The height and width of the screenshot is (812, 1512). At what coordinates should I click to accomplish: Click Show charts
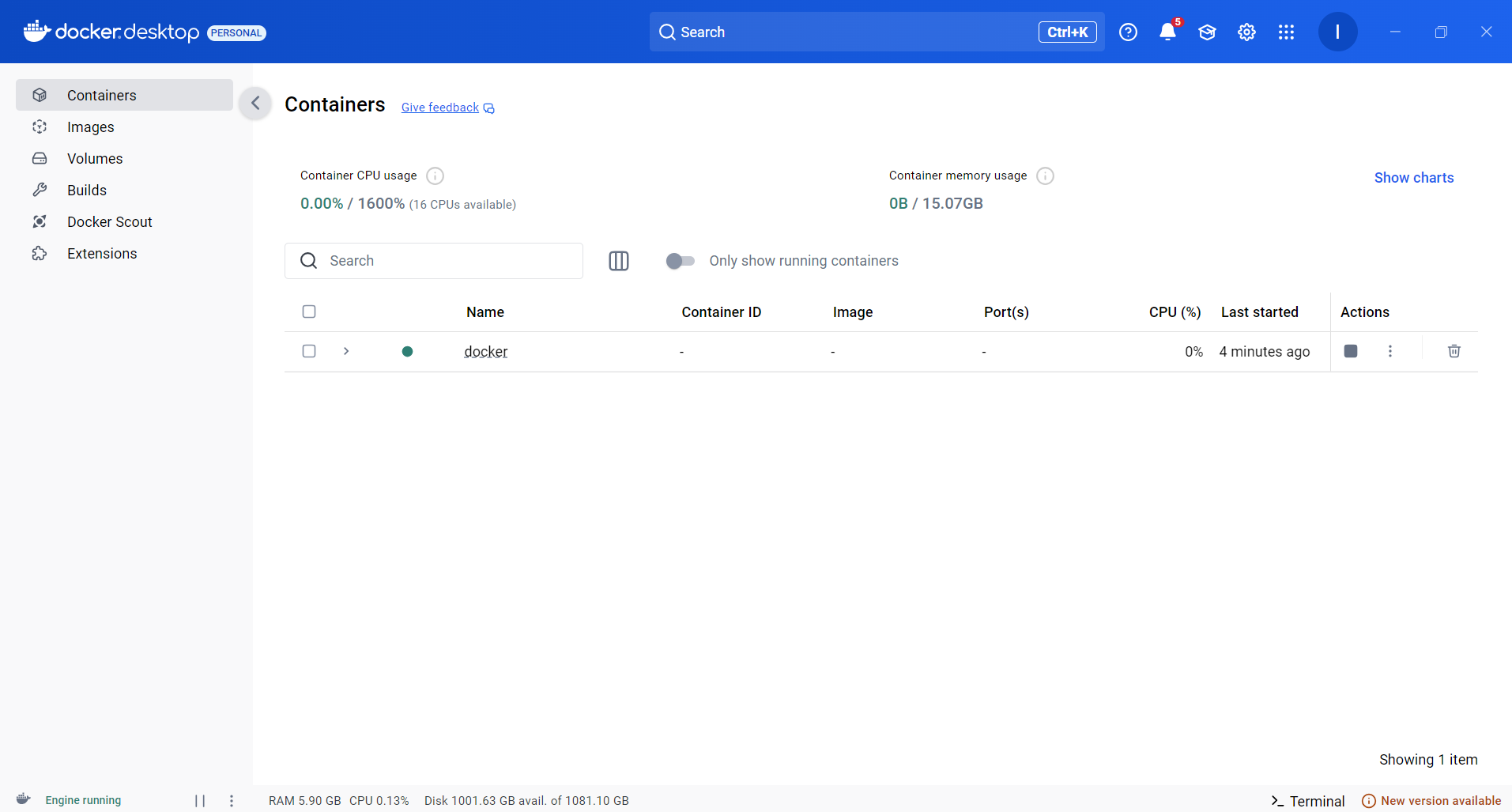point(1414,178)
